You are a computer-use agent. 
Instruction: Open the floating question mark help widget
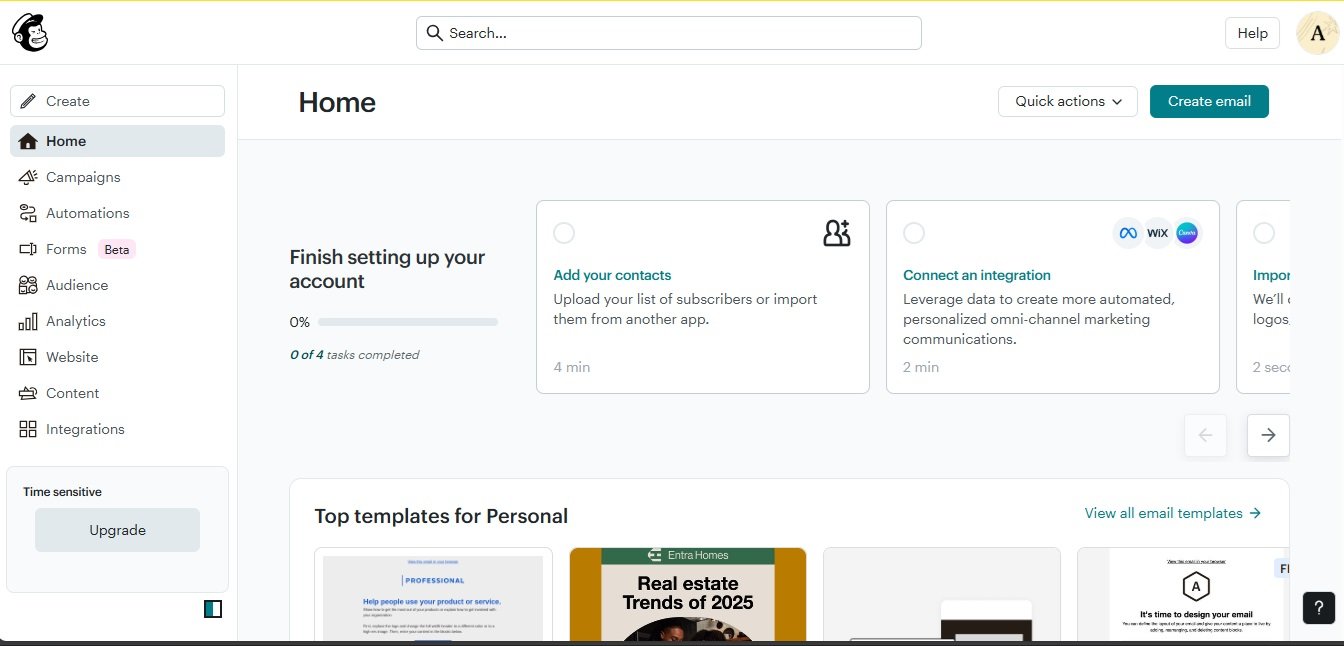(x=1319, y=607)
